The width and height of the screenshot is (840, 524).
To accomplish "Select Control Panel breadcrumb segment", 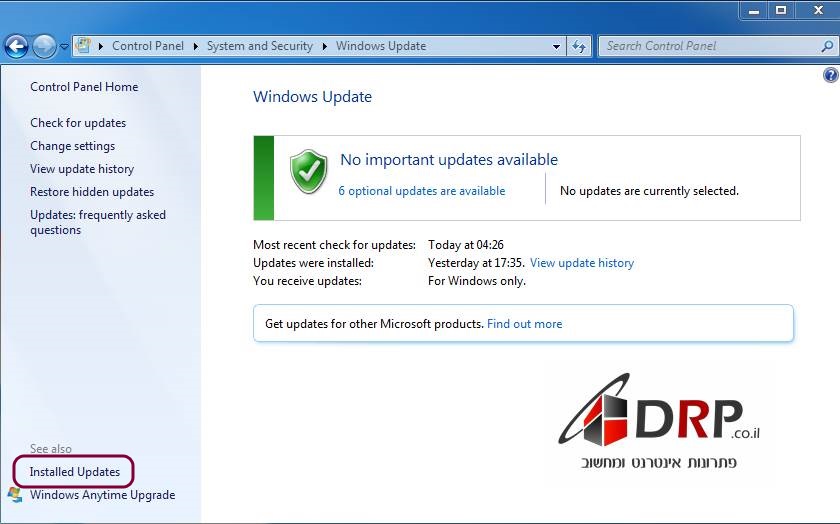I will [x=146, y=46].
